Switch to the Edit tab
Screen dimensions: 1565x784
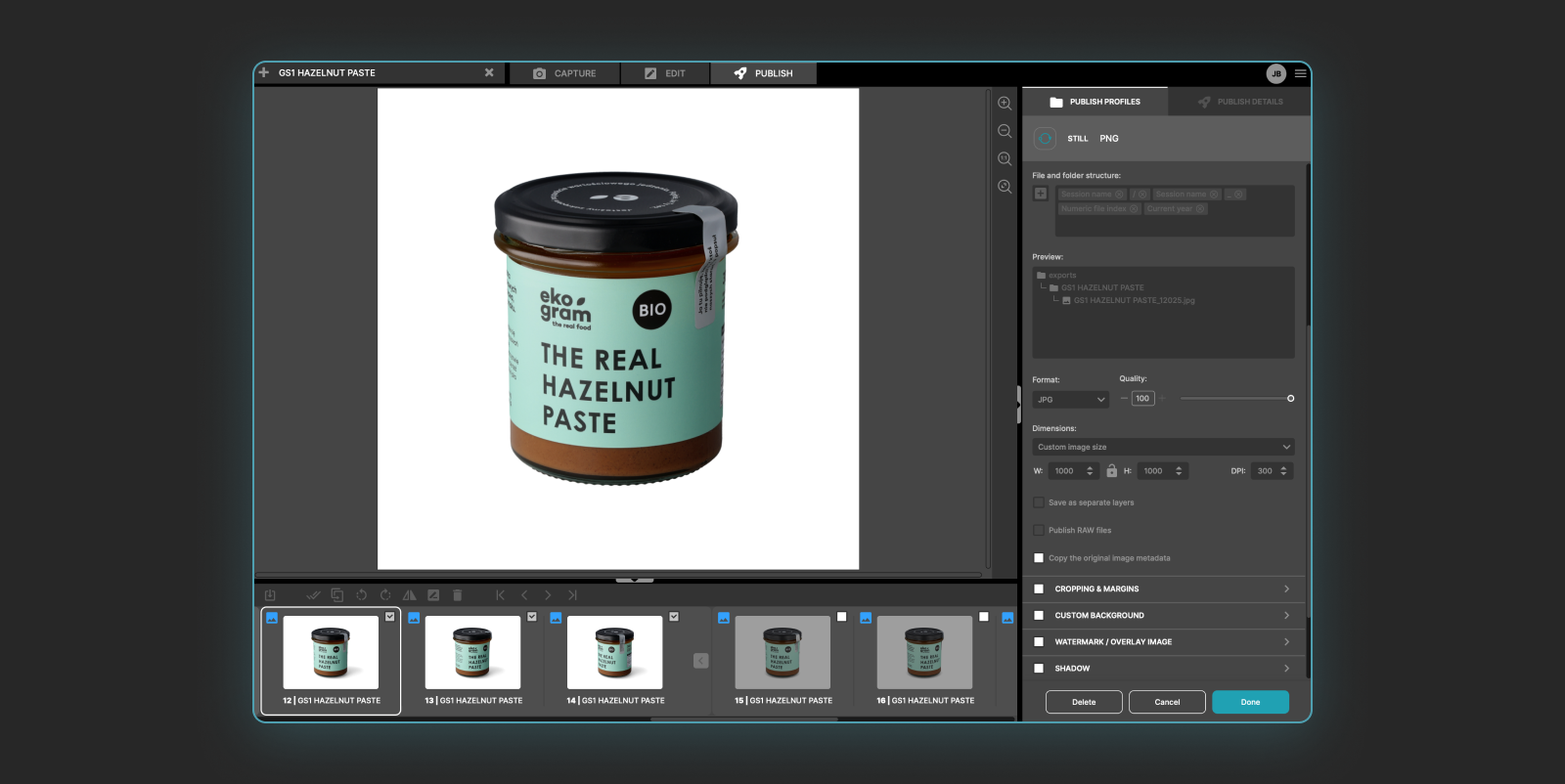click(665, 73)
